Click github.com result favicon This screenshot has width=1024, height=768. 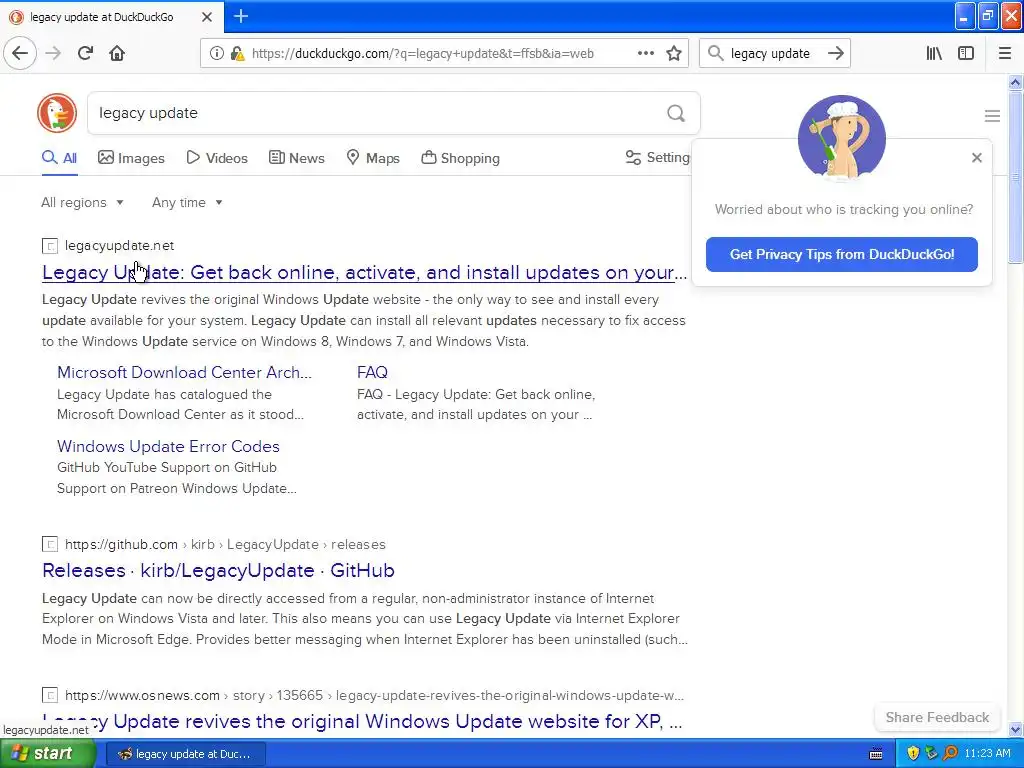click(50, 545)
